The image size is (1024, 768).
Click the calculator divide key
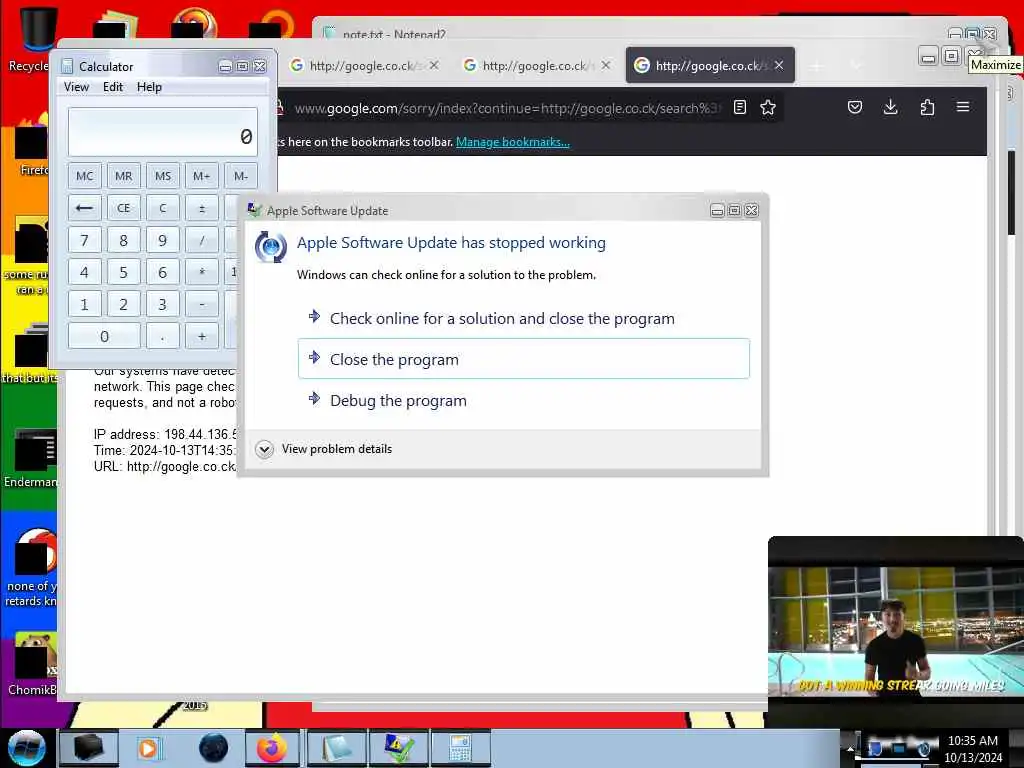pyautogui.click(x=202, y=240)
